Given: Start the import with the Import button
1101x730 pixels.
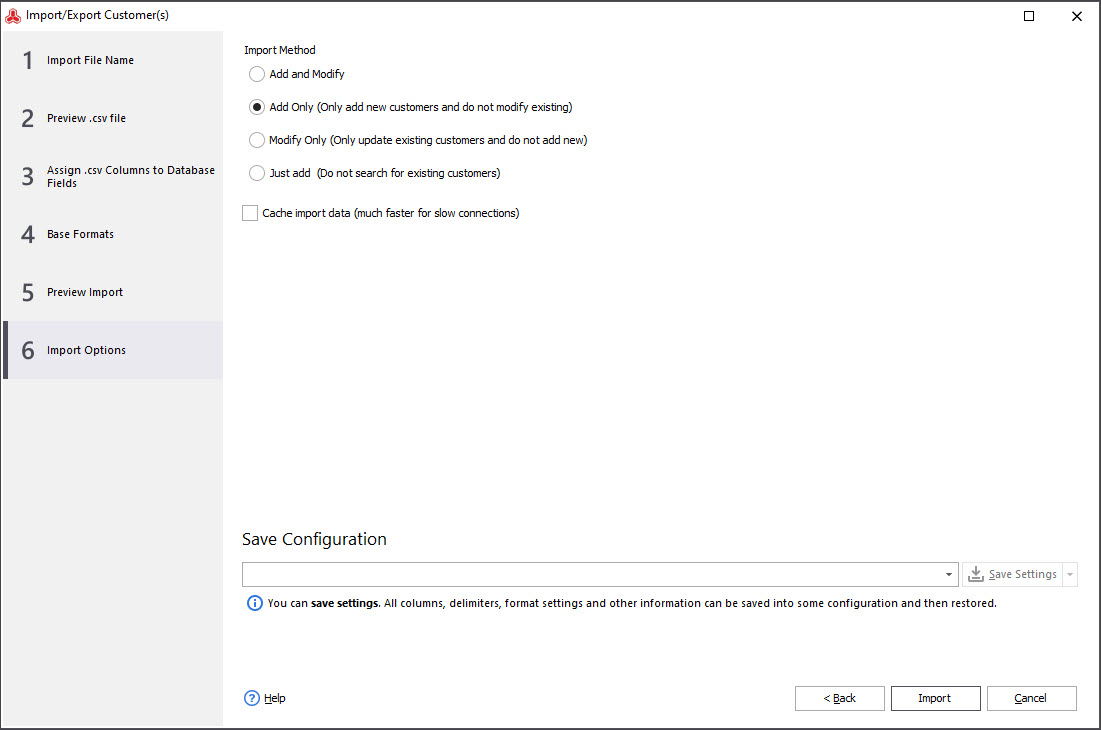Looking at the screenshot, I should pos(935,698).
